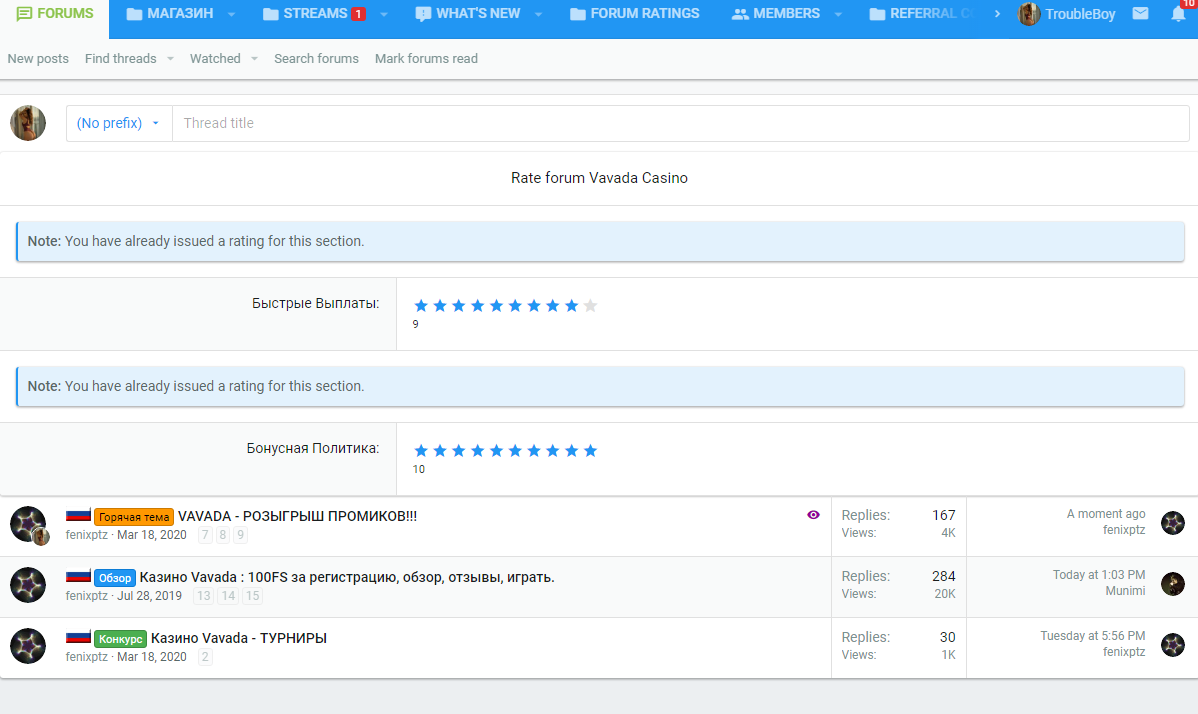
Task: Select the fifth star for Бонусная Политика
Action: coord(496,451)
